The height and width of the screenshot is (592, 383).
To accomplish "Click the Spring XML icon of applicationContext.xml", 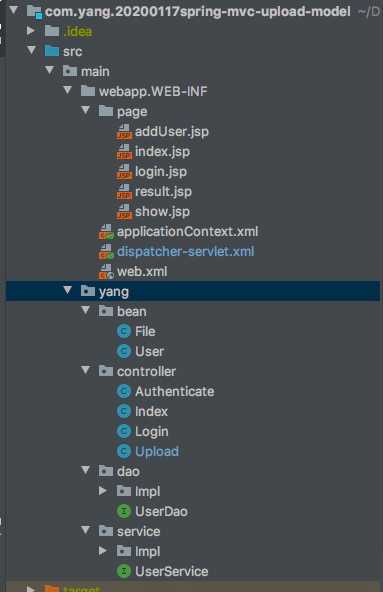I will 106,231.
